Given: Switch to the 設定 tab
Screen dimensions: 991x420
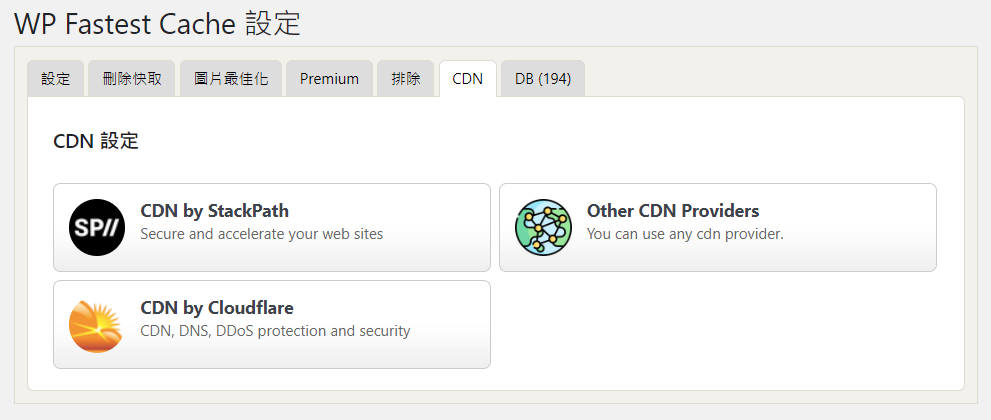Looking at the screenshot, I should click(x=56, y=79).
